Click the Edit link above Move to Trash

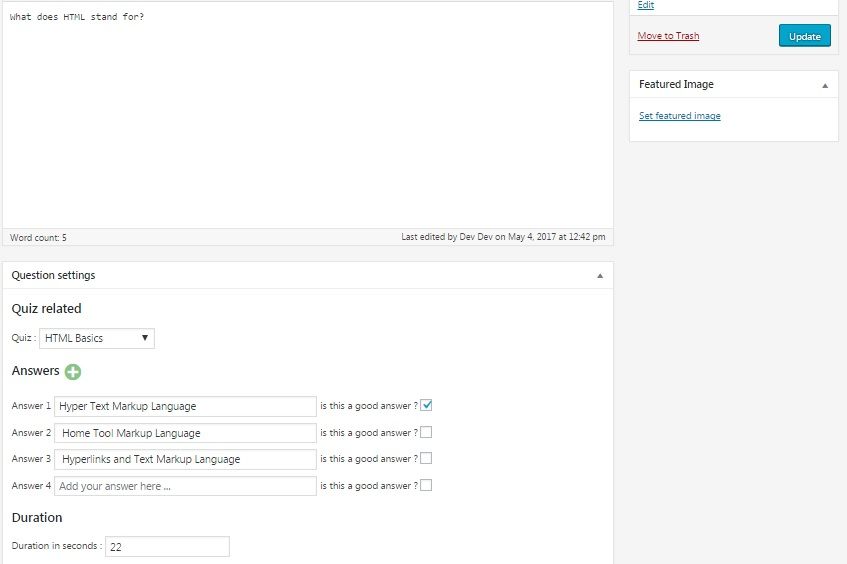646,5
